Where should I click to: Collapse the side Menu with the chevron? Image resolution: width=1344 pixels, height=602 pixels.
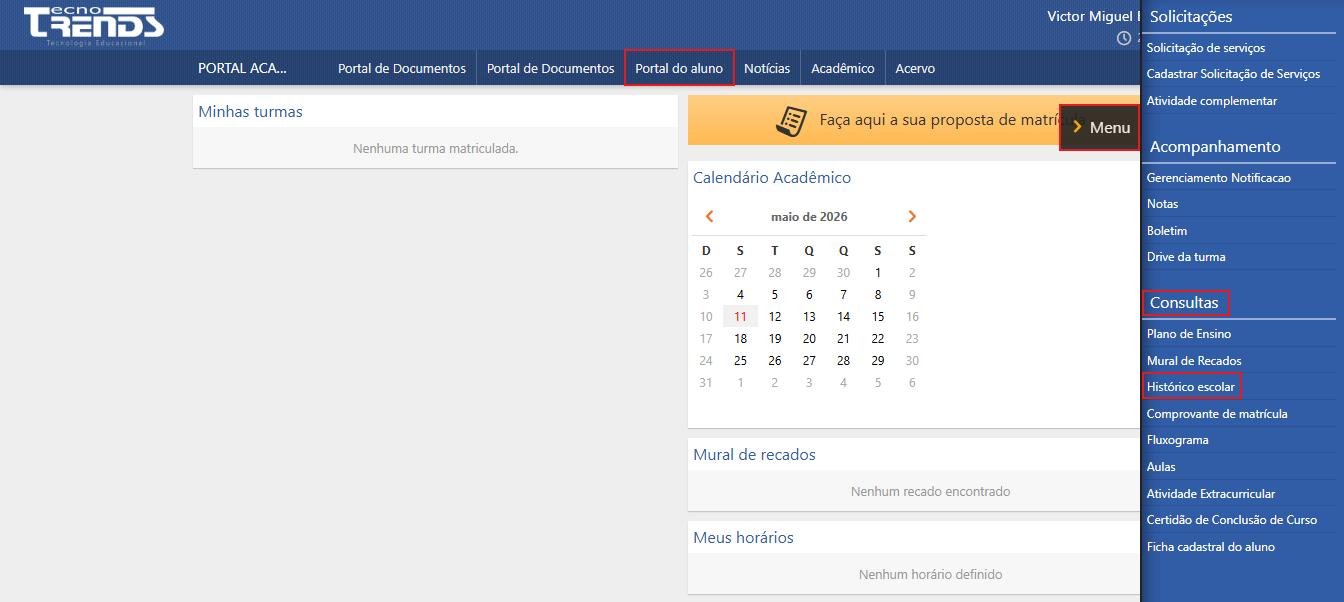(1077, 127)
